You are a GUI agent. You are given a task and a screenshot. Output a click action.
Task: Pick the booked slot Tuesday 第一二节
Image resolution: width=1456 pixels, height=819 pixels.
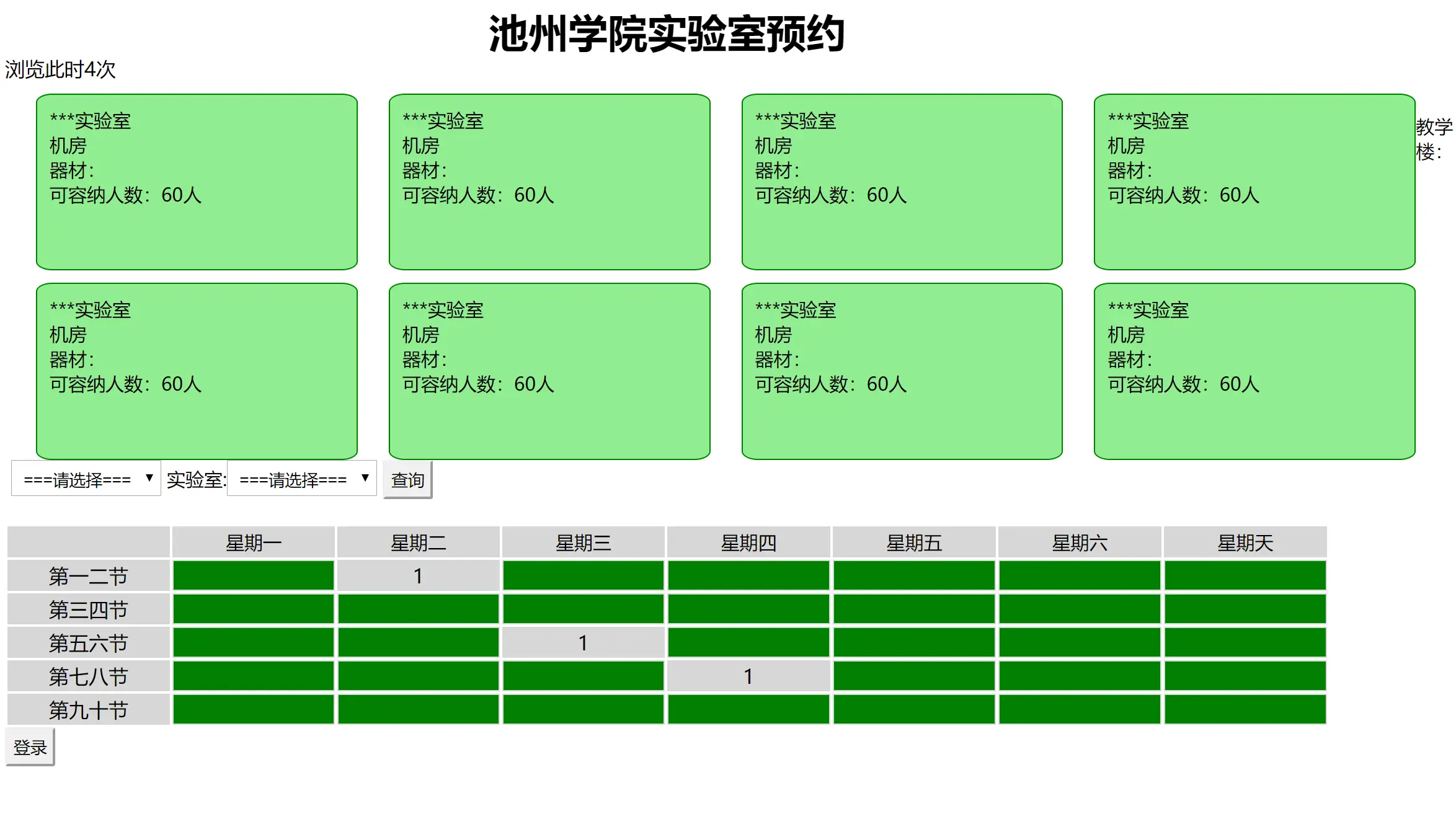click(419, 576)
